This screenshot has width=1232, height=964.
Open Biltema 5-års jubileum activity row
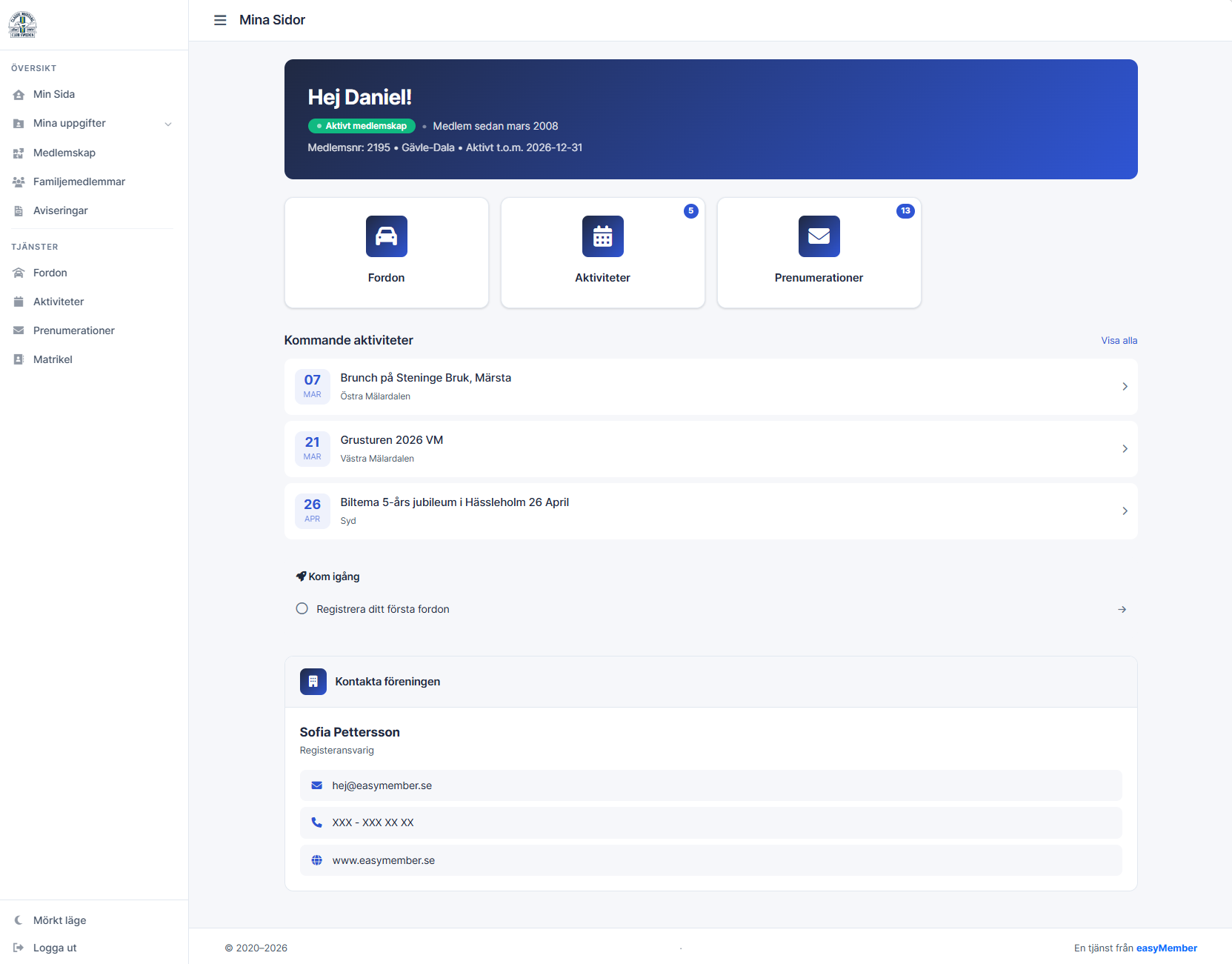[710, 511]
